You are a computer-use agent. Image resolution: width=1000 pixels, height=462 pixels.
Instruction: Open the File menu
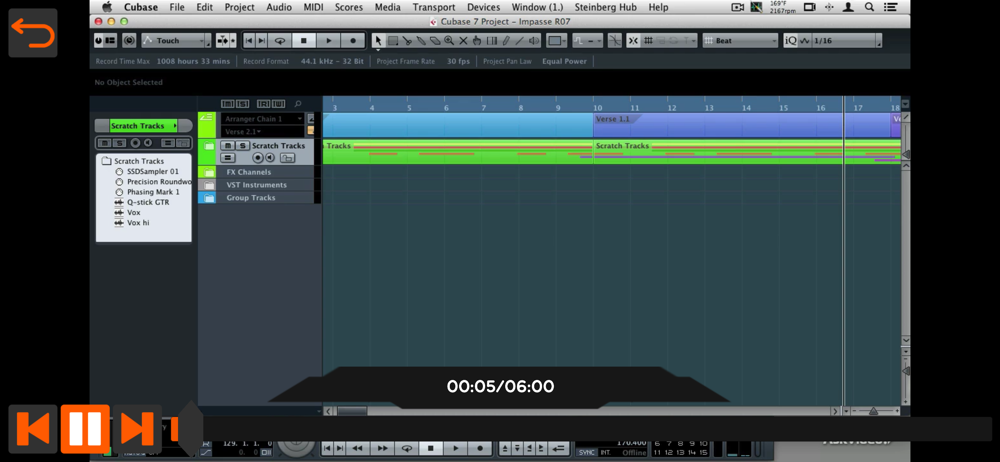point(177,7)
